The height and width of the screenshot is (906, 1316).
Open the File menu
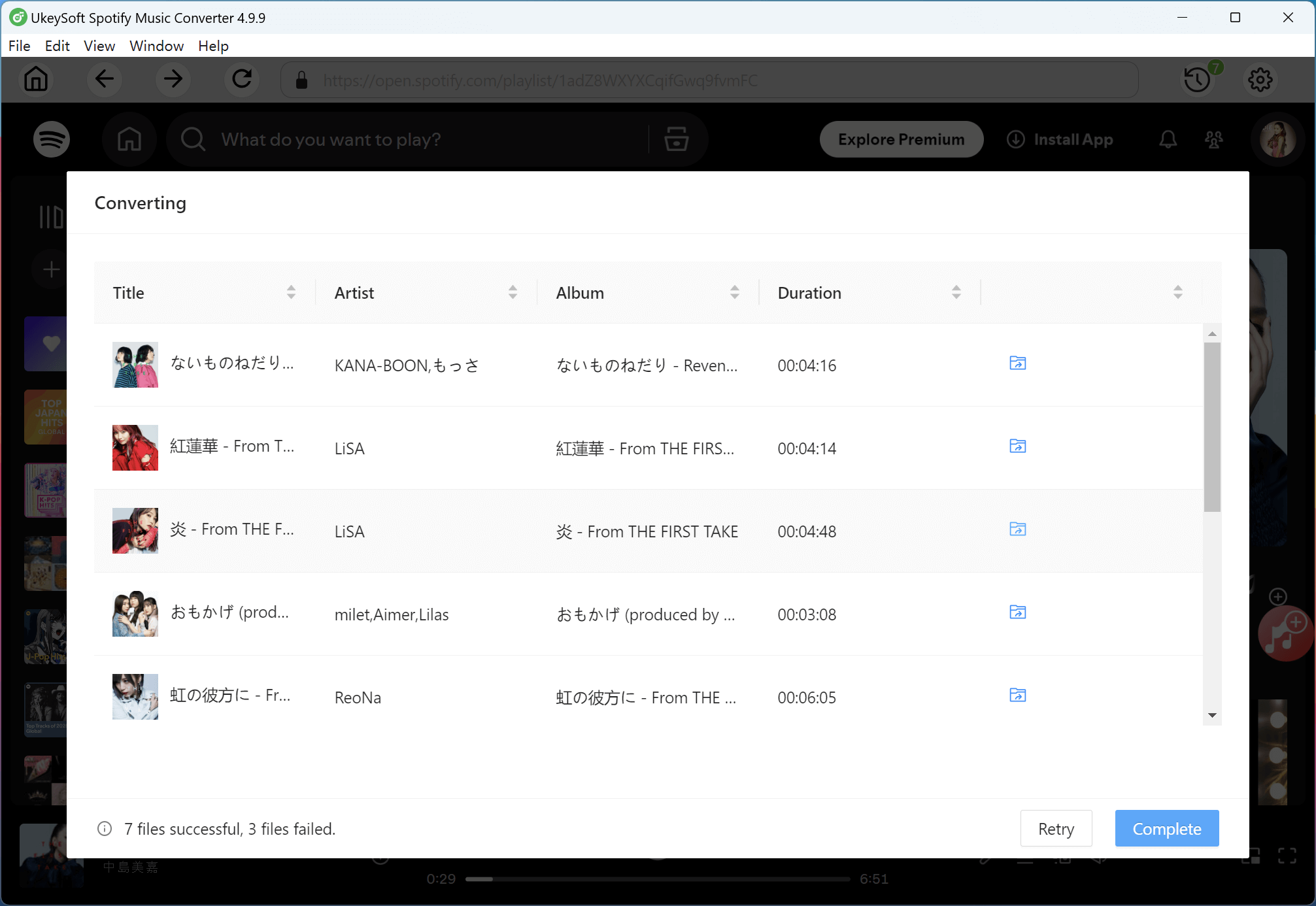pos(19,46)
